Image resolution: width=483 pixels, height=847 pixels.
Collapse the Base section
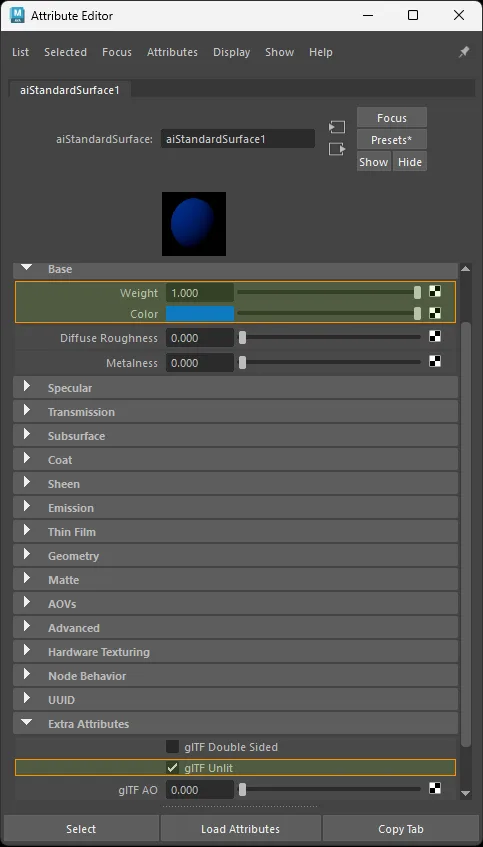(26, 268)
